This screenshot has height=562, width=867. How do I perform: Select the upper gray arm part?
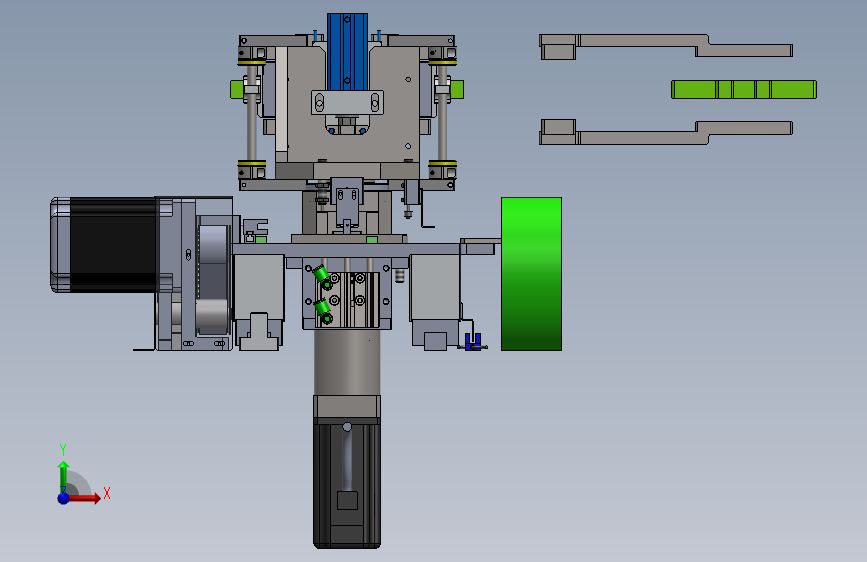tap(666, 46)
